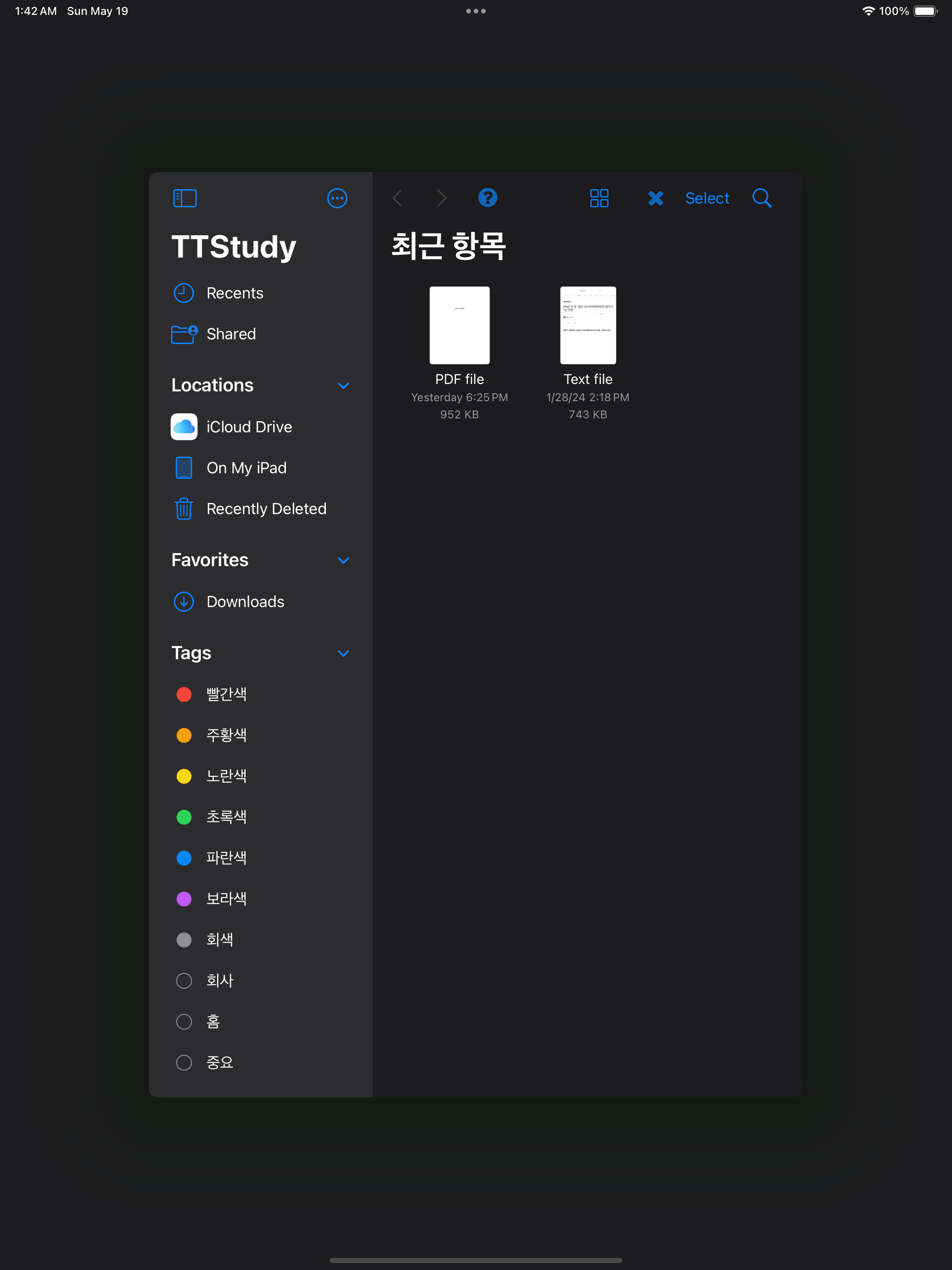The width and height of the screenshot is (952, 1270).
Task: Open iCloud Drive location
Action: tap(249, 427)
